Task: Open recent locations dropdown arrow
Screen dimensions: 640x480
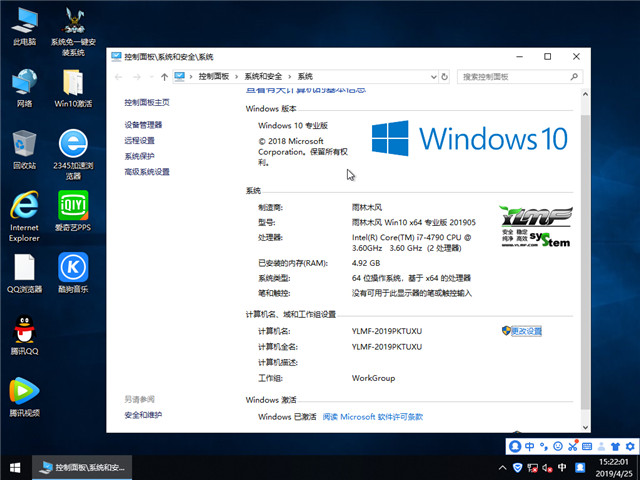Action: pyautogui.click(x=151, y=77)
